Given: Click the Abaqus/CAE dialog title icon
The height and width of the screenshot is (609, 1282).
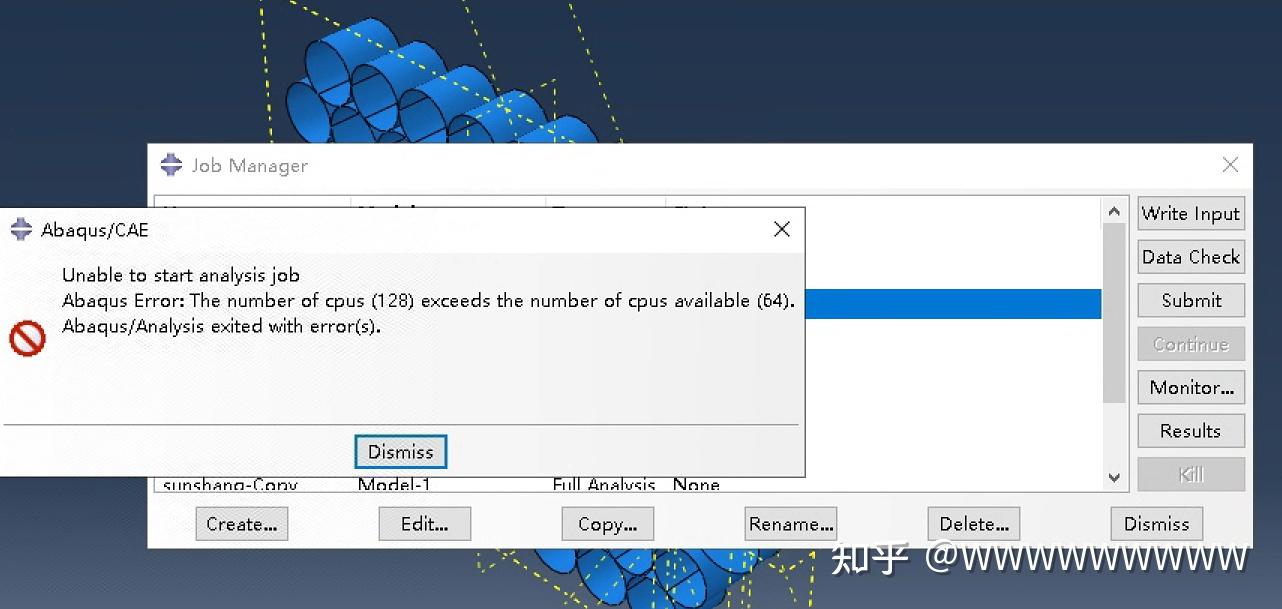Looking at the screenshot, I should click(x=21, y=230).
